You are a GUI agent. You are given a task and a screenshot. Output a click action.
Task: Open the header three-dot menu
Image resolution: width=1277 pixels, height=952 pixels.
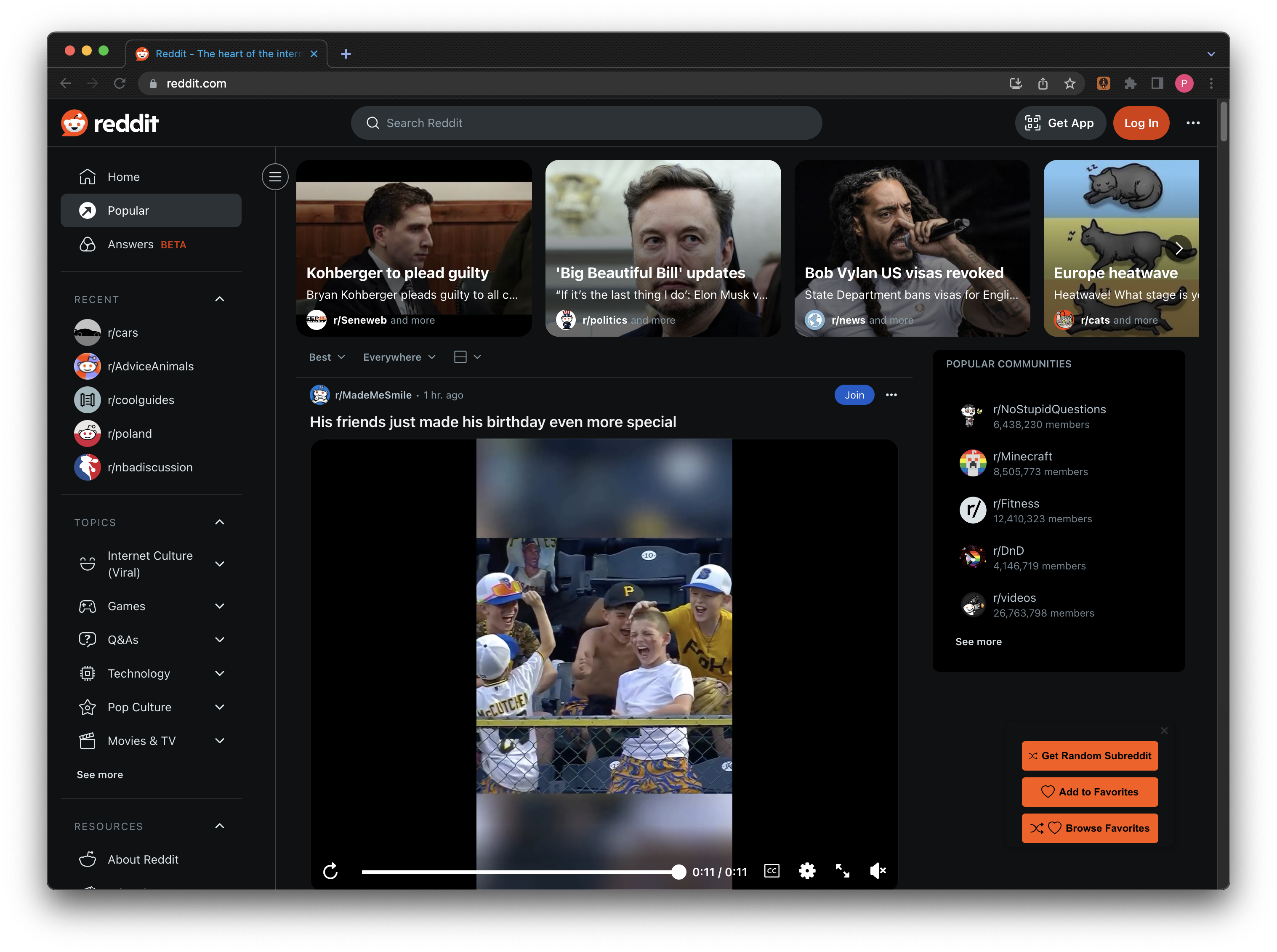click(x=1193, y=123)
